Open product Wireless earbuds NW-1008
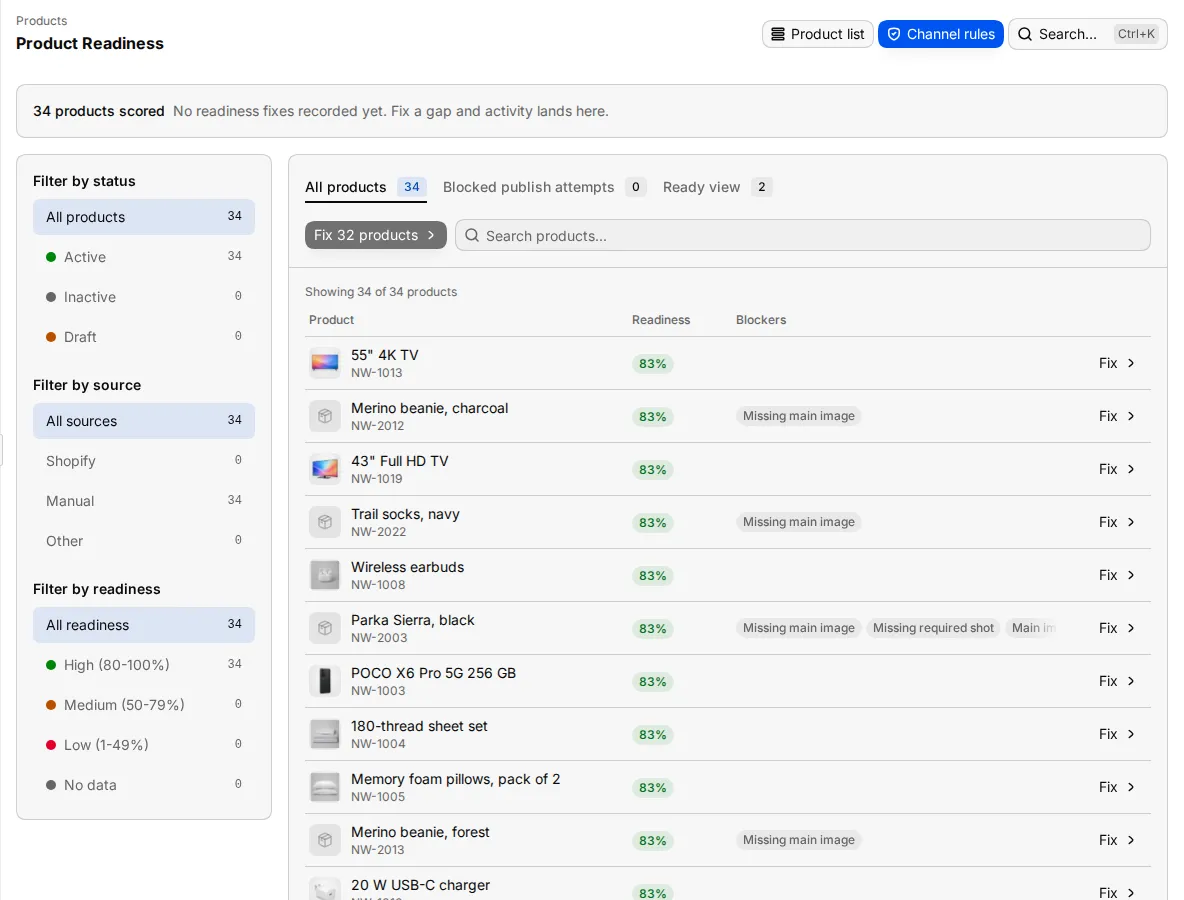1184x900 pixels. click(x=407, y=575)
